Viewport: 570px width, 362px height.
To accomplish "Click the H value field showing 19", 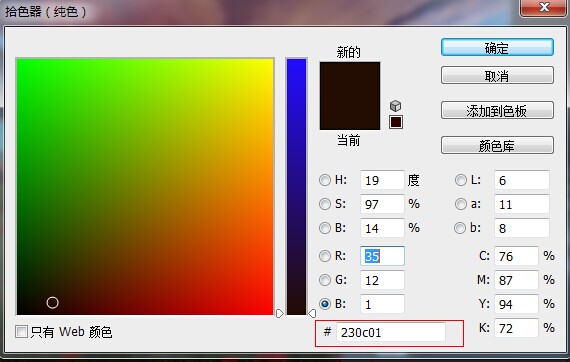I will click(x=382, y=180).
